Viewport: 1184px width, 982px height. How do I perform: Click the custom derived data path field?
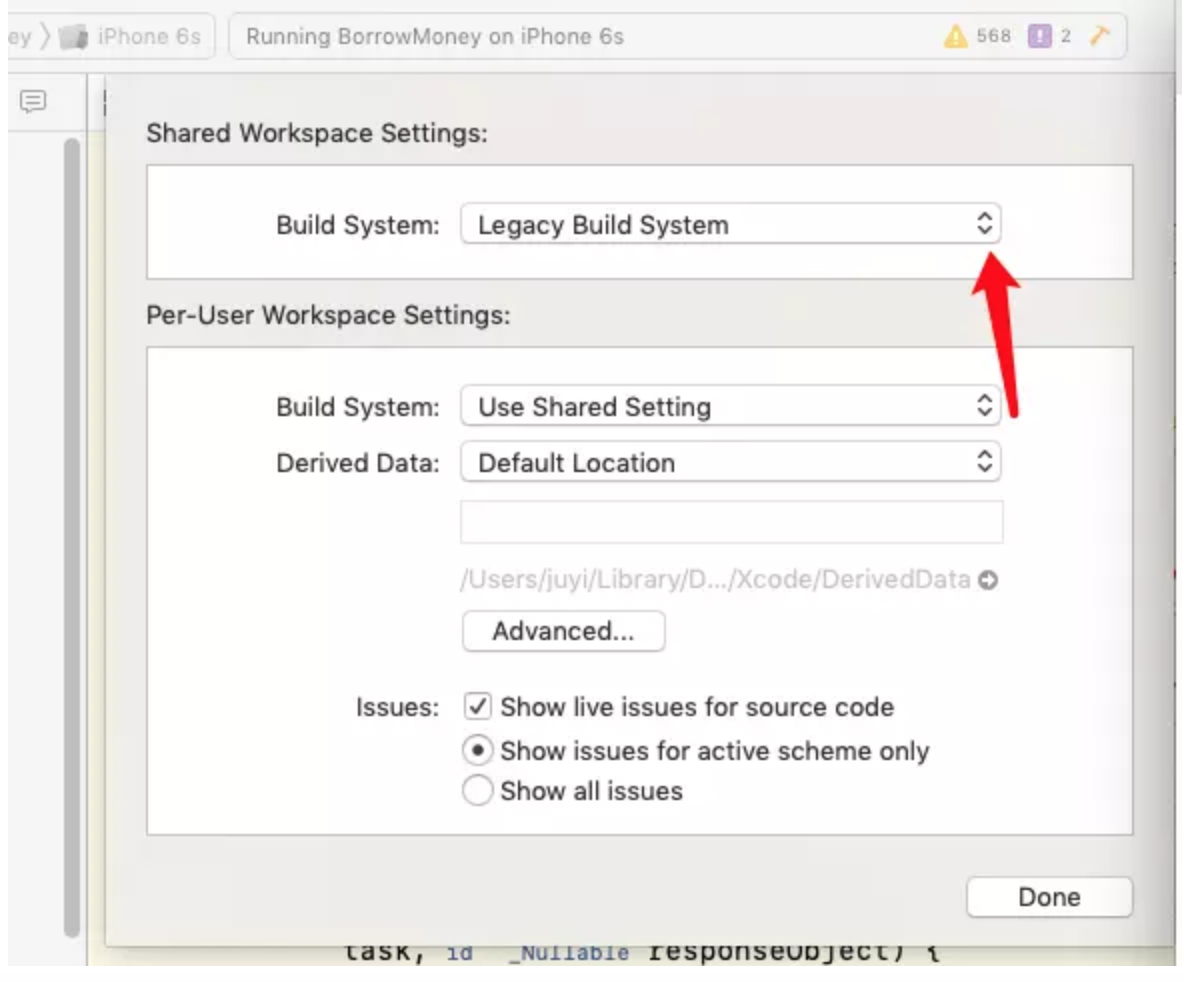730,520
